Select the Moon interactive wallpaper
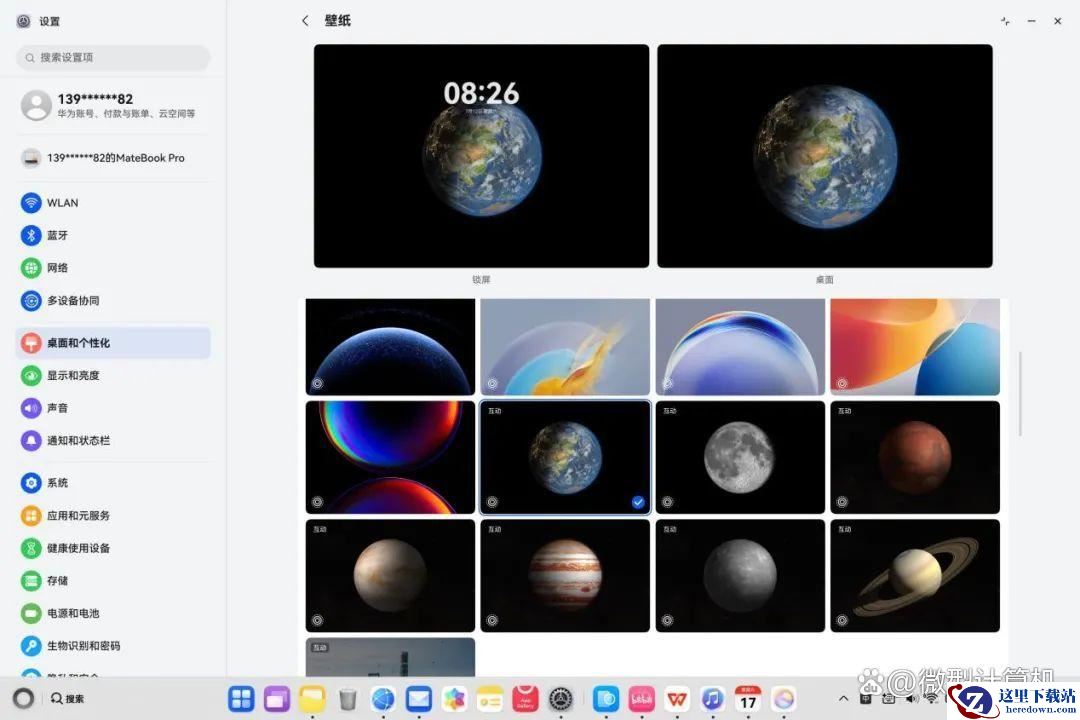This screenshot has height=720, width=1080. [740, 457]
